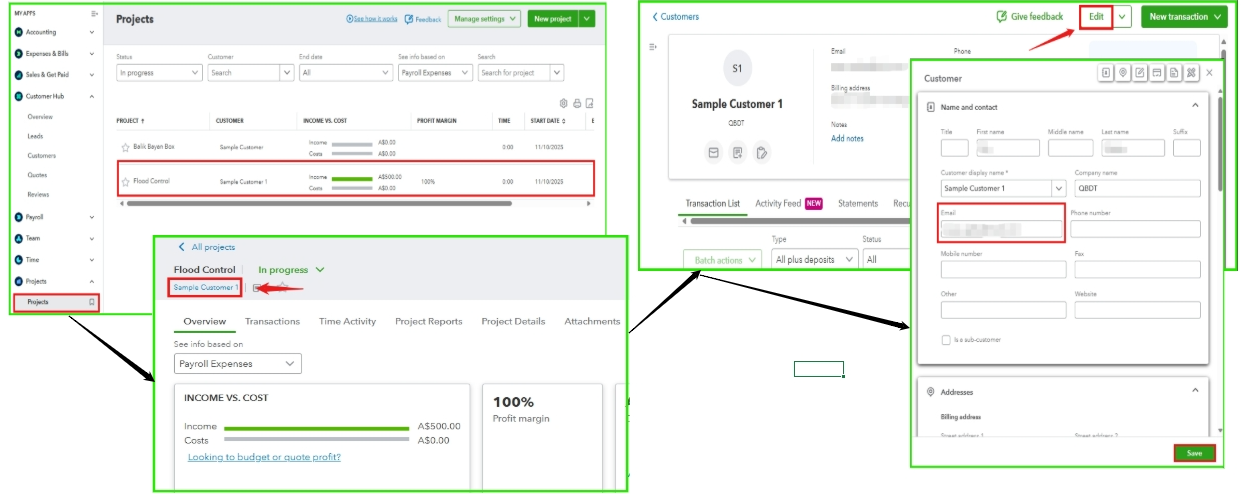Open the Statements tab
This screenshot has width=1241, height=494.
click(x=858, y=204)
